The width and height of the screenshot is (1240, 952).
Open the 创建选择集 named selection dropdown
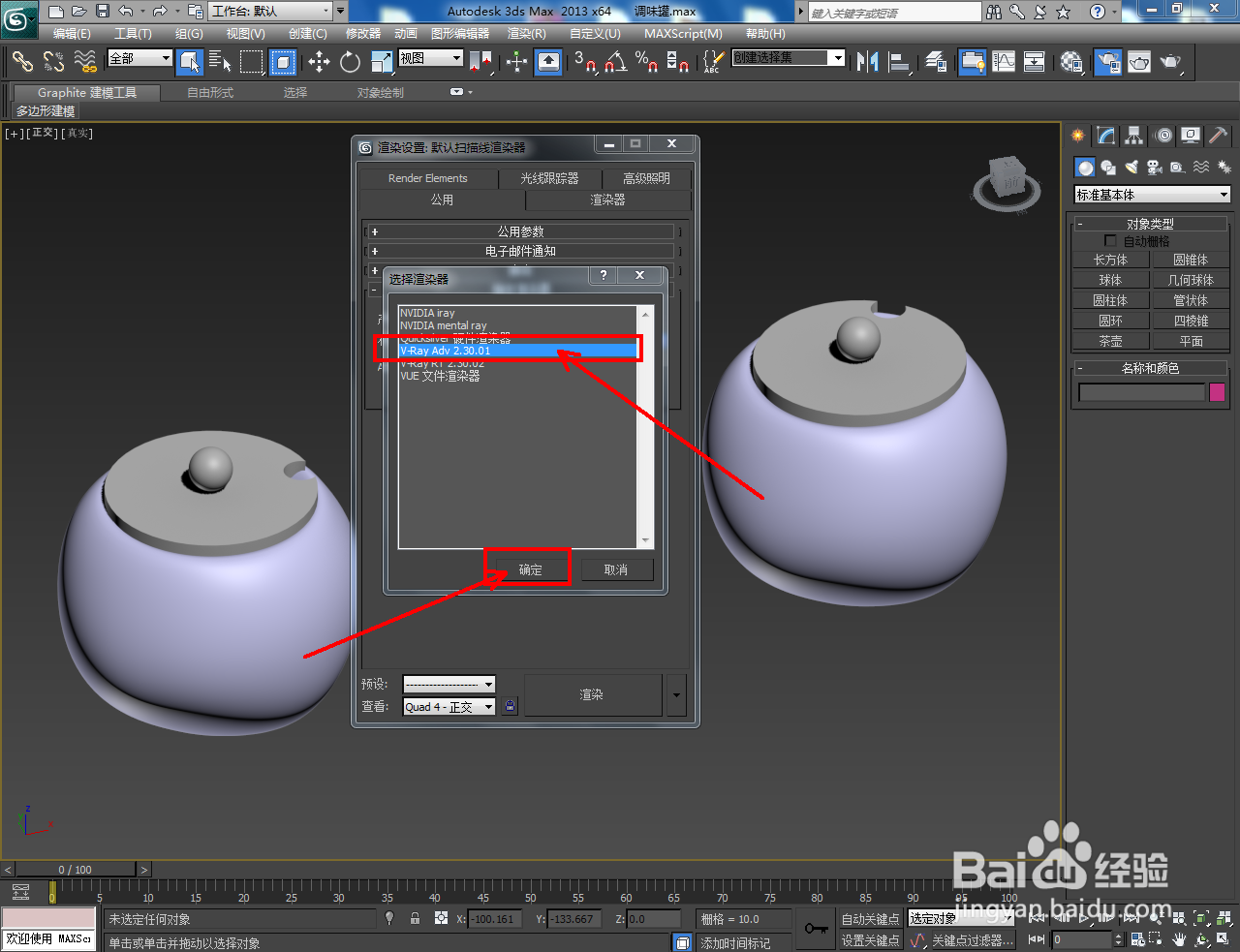[789, 58]
